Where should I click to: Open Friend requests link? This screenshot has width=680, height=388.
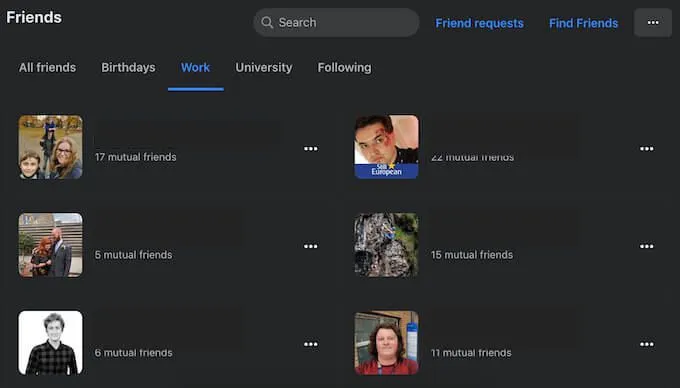479,23
